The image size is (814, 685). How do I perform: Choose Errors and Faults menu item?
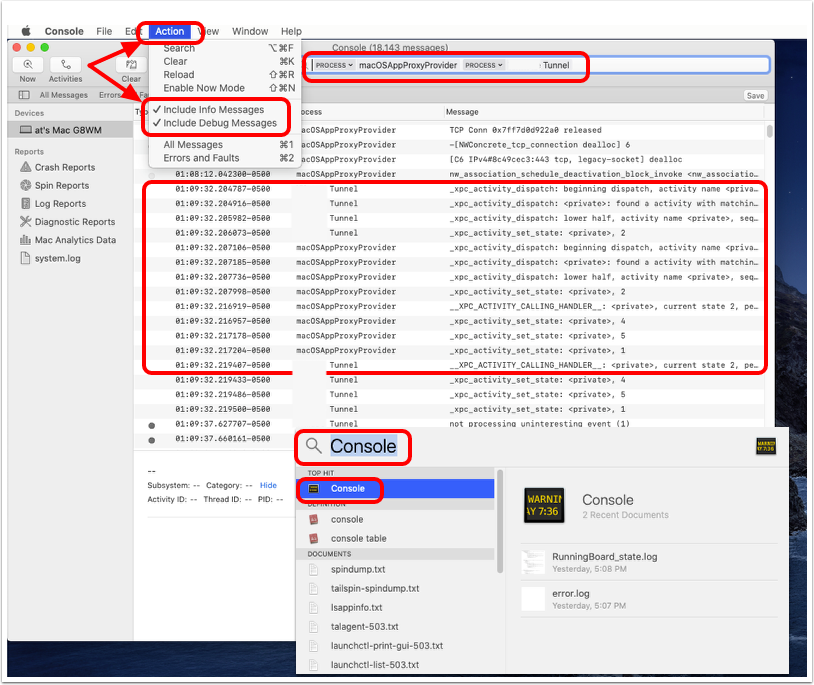[201, 158]
